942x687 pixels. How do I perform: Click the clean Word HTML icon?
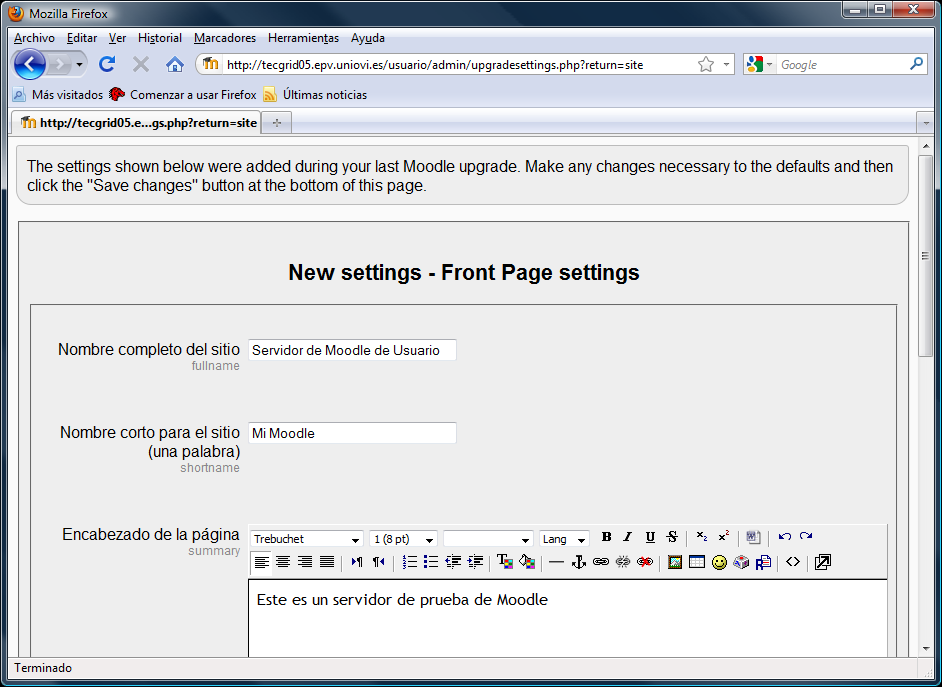(753, 537)
